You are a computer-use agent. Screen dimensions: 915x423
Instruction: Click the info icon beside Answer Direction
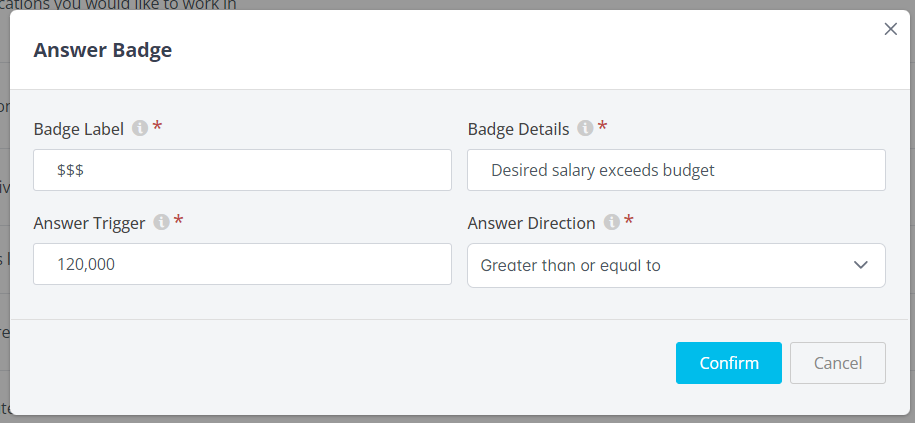click(611, 223)
